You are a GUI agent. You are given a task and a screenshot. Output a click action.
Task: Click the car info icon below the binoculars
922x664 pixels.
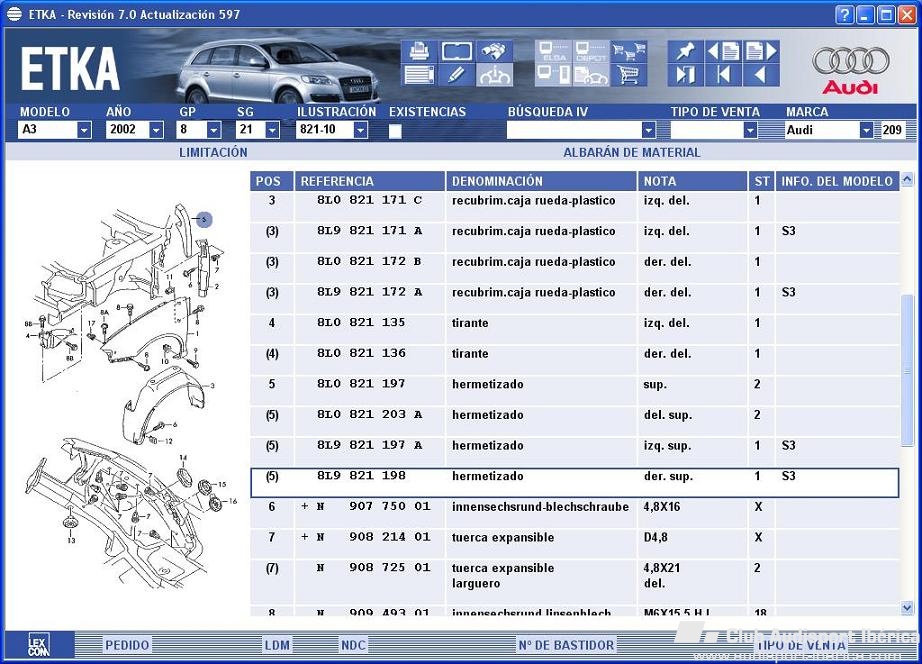(494, 75)
